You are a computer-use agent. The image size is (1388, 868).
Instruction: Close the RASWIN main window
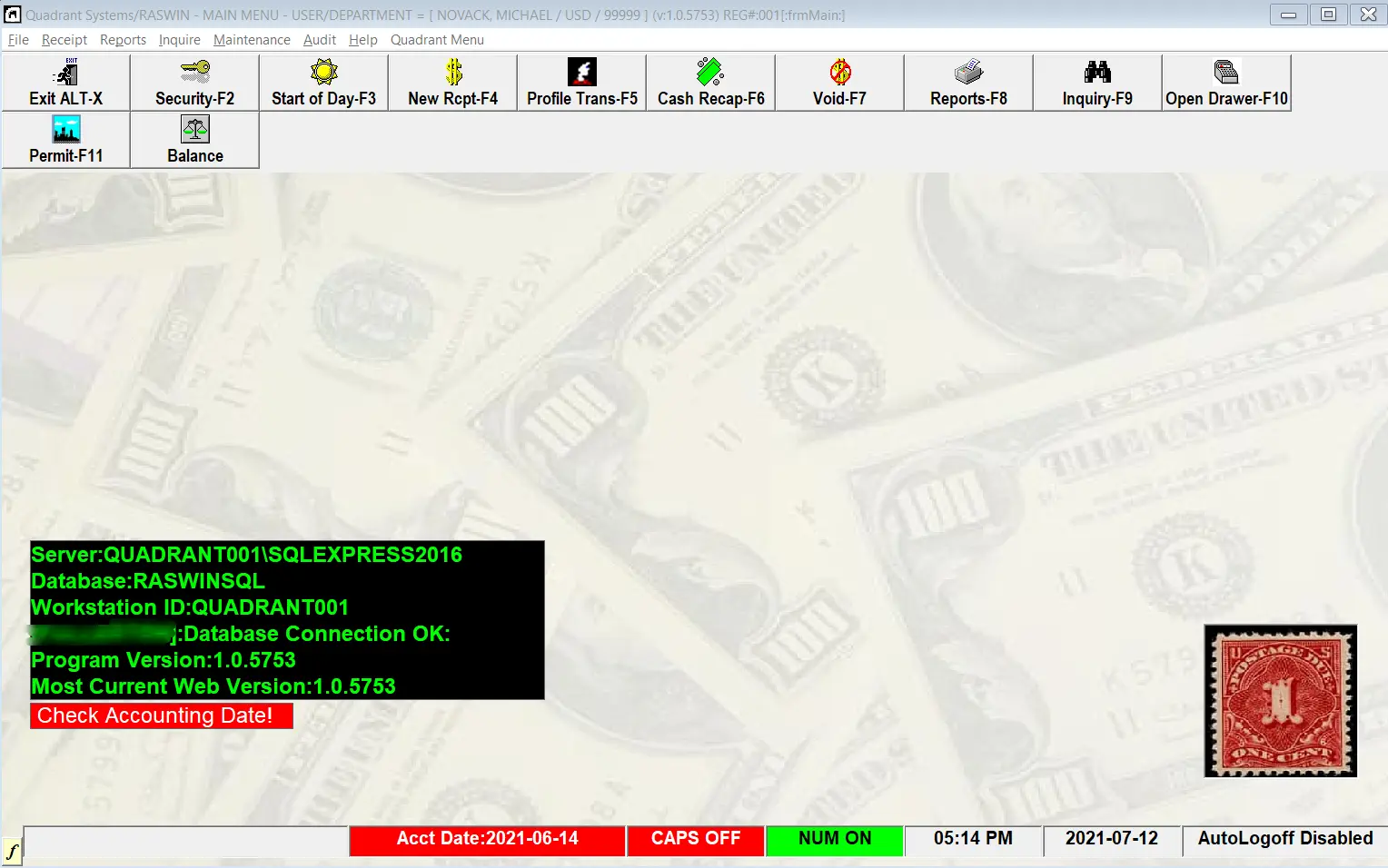coord(1368,15)
